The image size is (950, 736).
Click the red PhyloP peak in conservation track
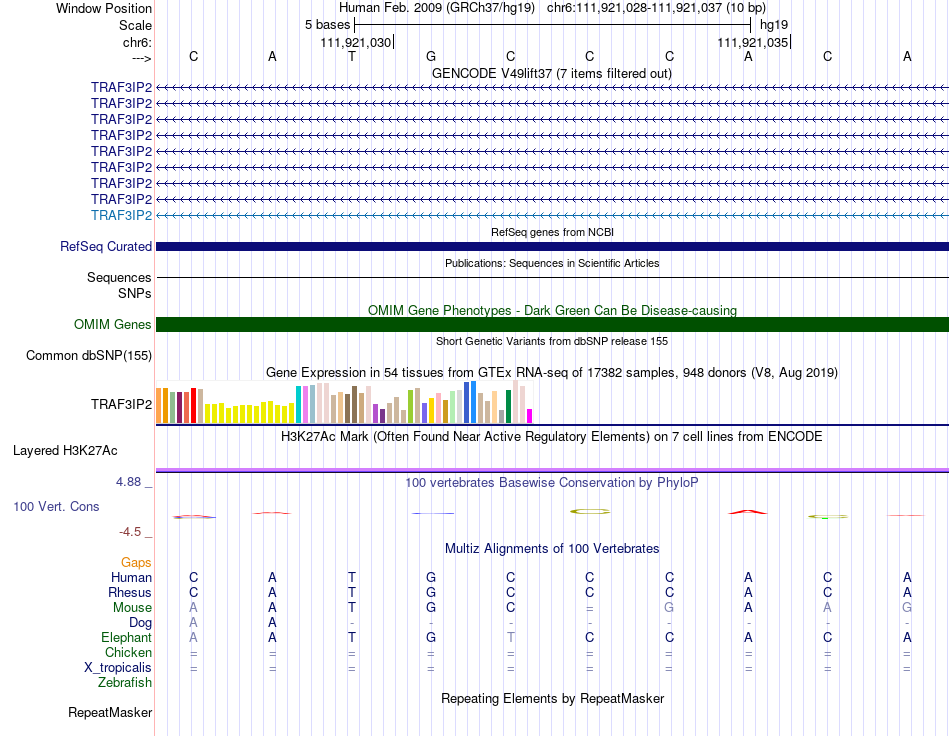click(748, 512)
